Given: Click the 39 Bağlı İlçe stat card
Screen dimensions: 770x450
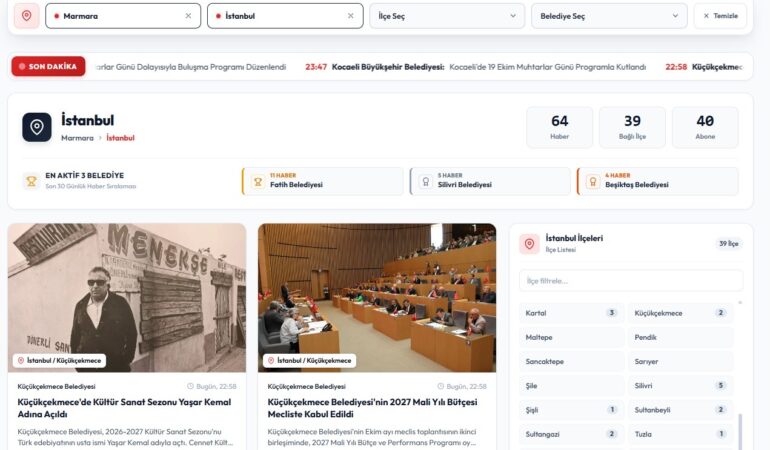Looking at the screenshot, I should click(x=632, y=127).
